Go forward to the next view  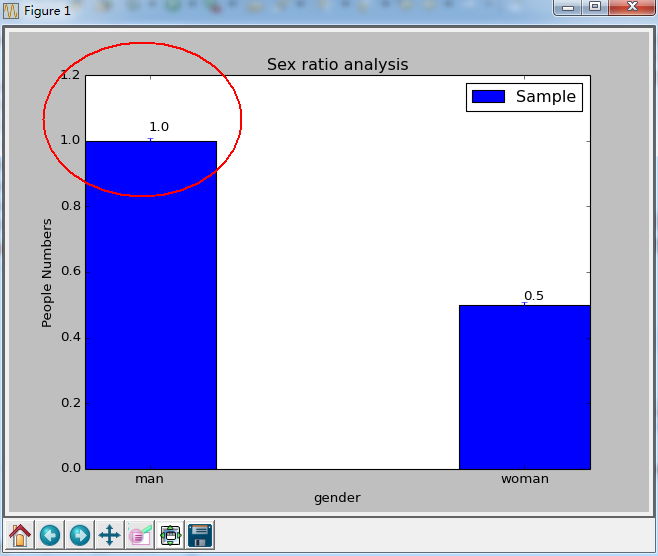pyautogui.click(x=80, y=535)
